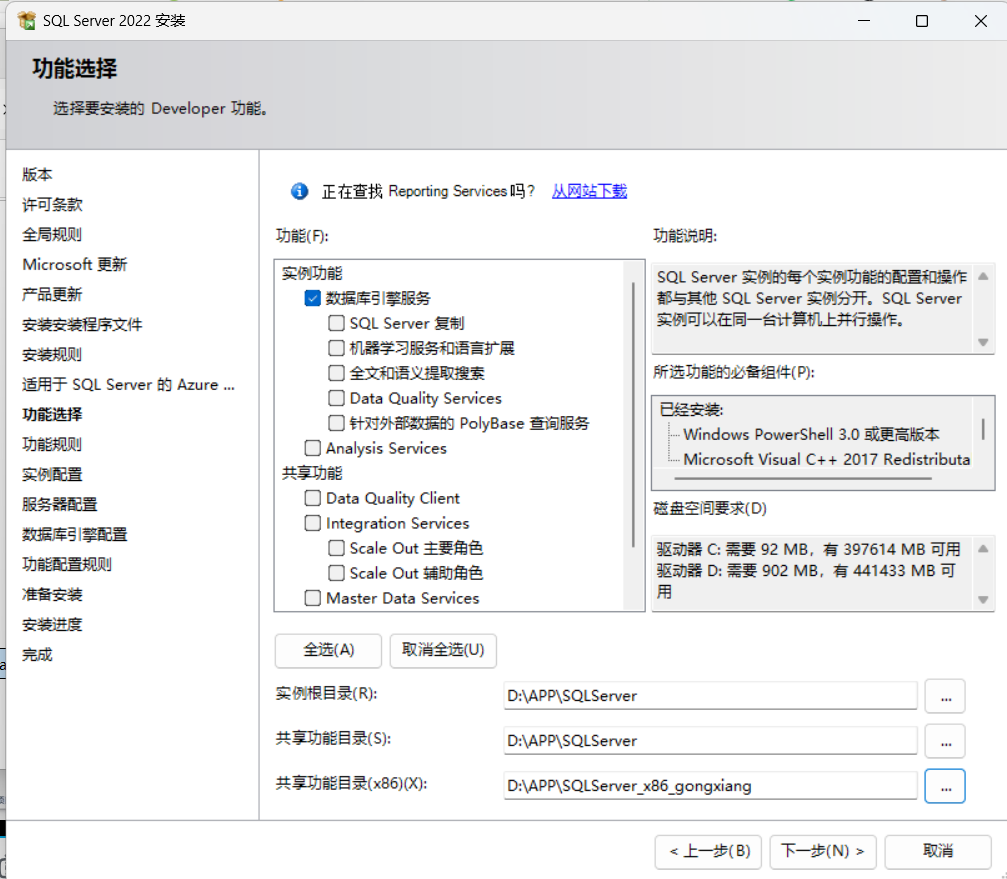Focus the 共享功能目录(S) path field

(710, 741)
